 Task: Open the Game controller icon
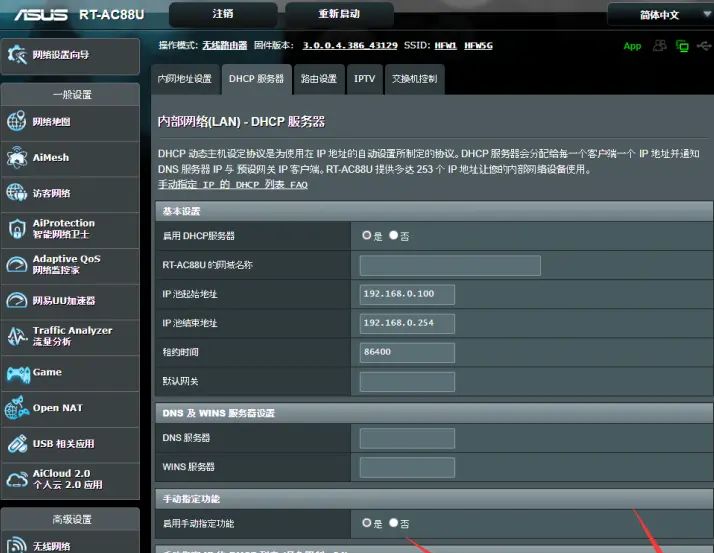click(x=18, y=374)
